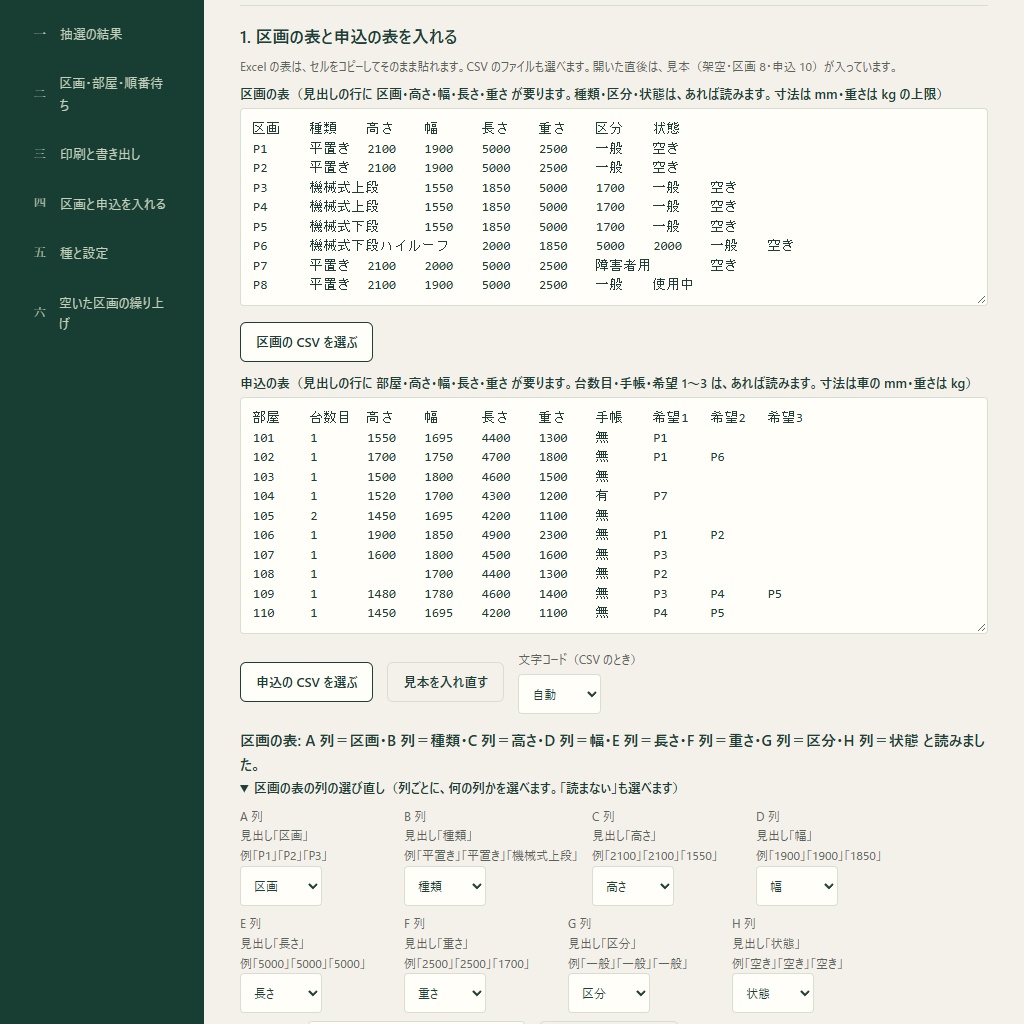The image size is (1024, 1024).
Task: Open the C 列 dropdown showing 高さ
Action: (633, 886)
